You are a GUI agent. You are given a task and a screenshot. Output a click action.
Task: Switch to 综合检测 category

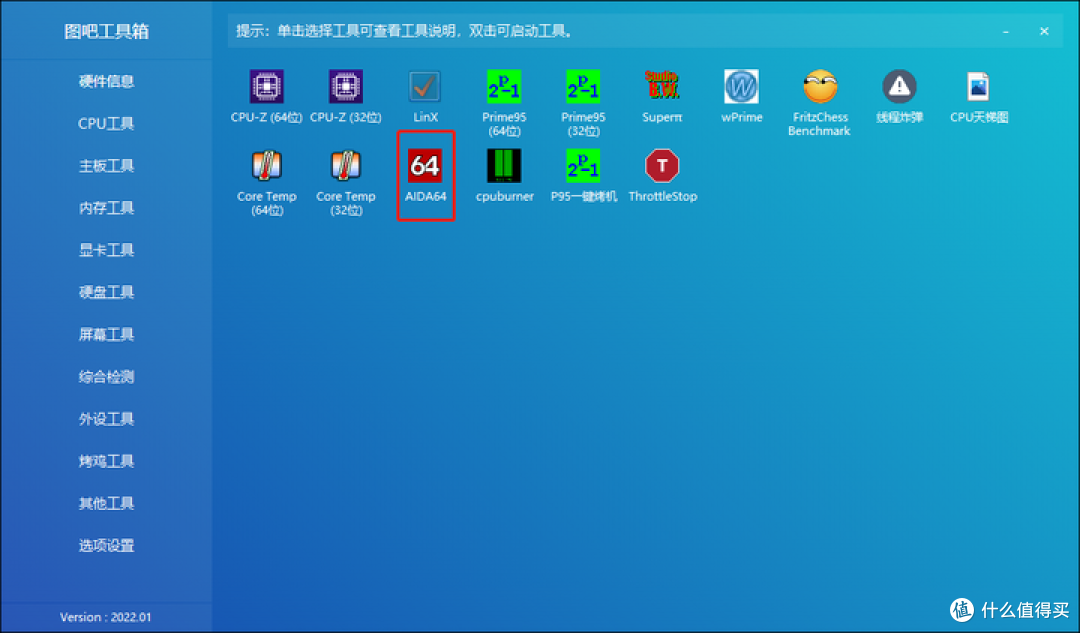[106, 377]
